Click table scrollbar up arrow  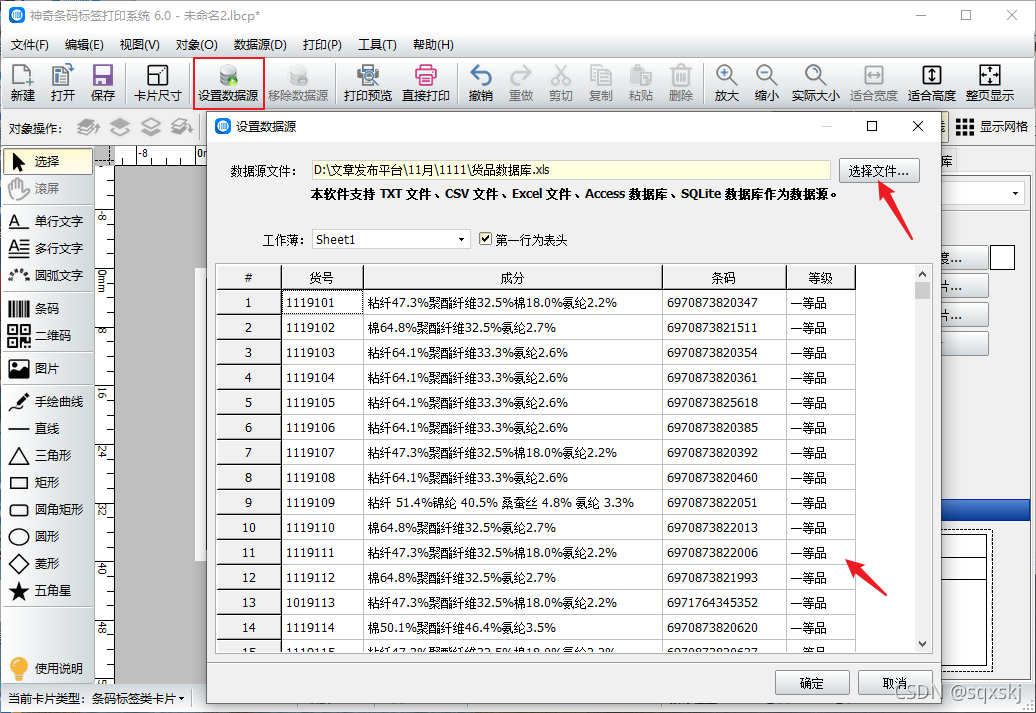922,274
